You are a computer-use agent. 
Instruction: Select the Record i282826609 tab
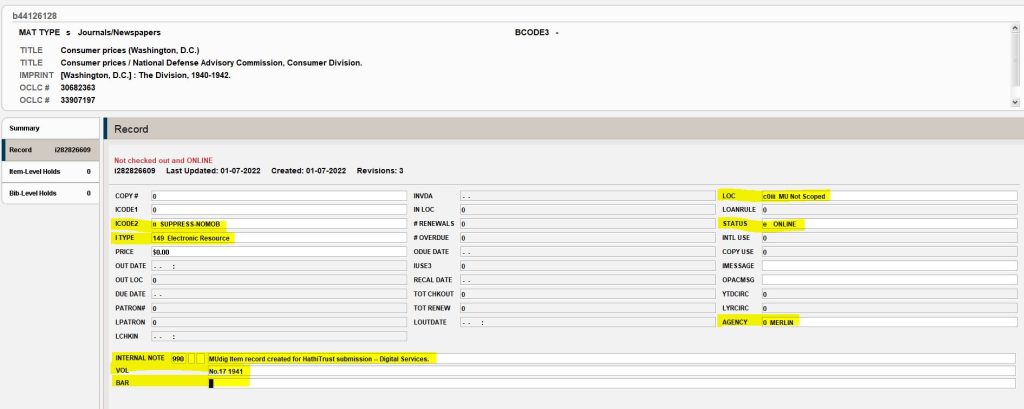50,150
